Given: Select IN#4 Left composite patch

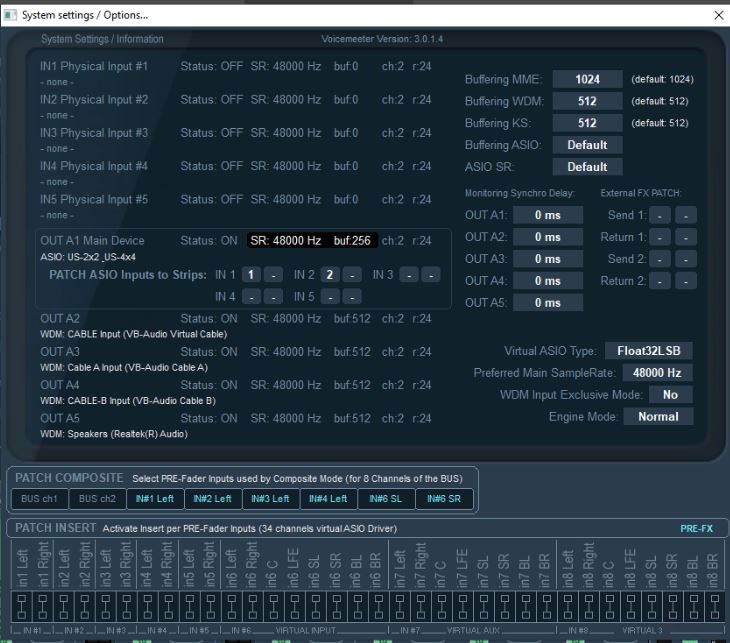Looking at the screenshot, I should coord(329,499).
